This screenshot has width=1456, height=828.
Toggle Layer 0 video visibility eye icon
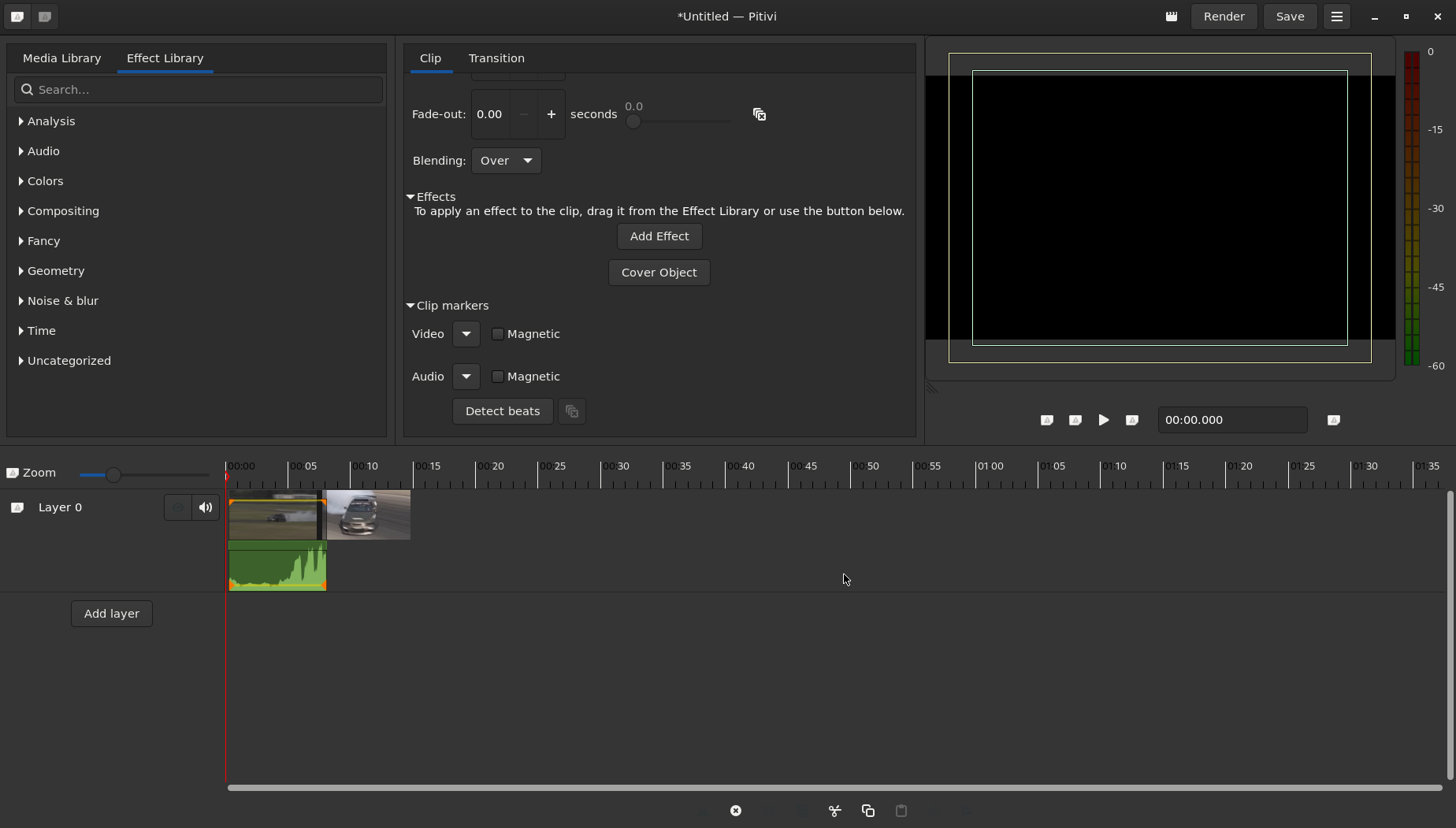coord(178,507)
